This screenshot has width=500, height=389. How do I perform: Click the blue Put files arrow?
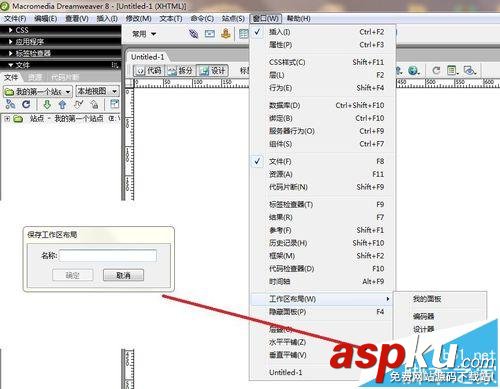coord(62,105)
